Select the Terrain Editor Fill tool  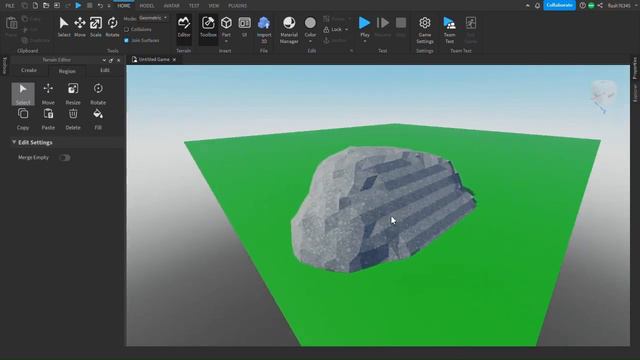click(98, 119)
